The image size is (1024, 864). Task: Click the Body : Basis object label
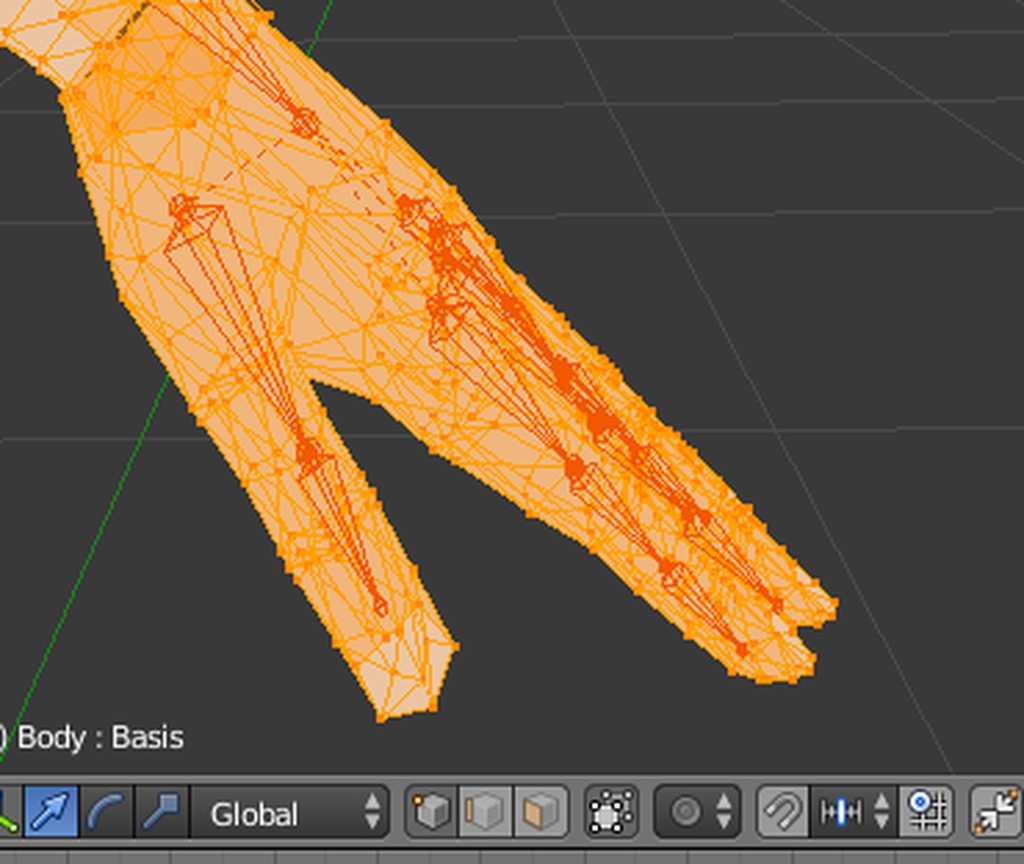100,738
